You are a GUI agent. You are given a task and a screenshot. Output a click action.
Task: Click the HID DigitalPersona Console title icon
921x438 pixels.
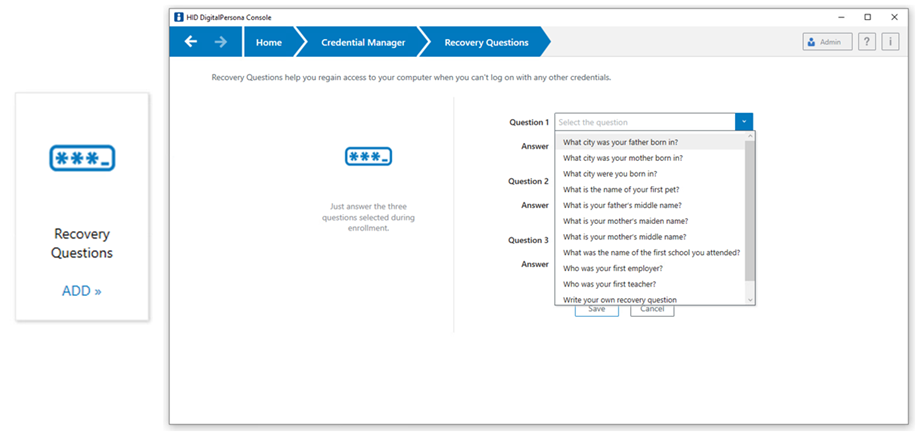pos(179,17)
